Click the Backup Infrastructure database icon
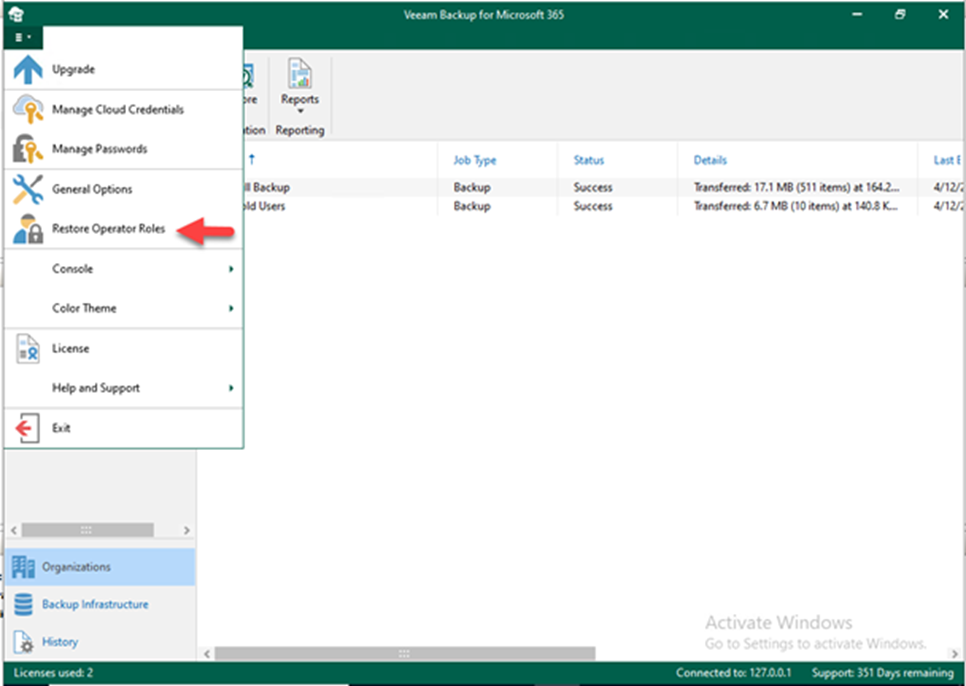966x686 pixels. [x=23, y=605]
